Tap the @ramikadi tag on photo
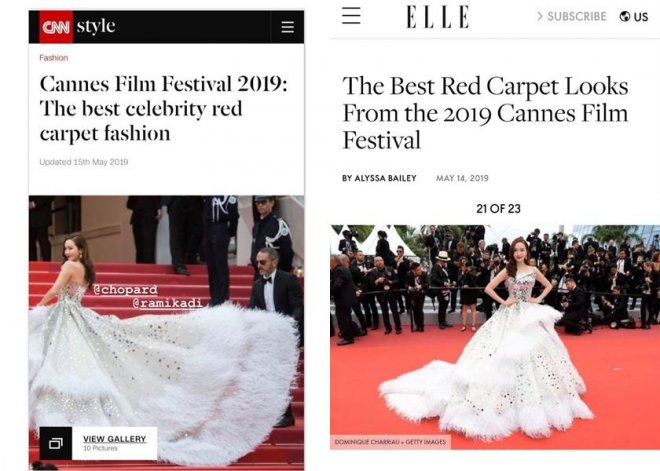 tap(167, 303)
